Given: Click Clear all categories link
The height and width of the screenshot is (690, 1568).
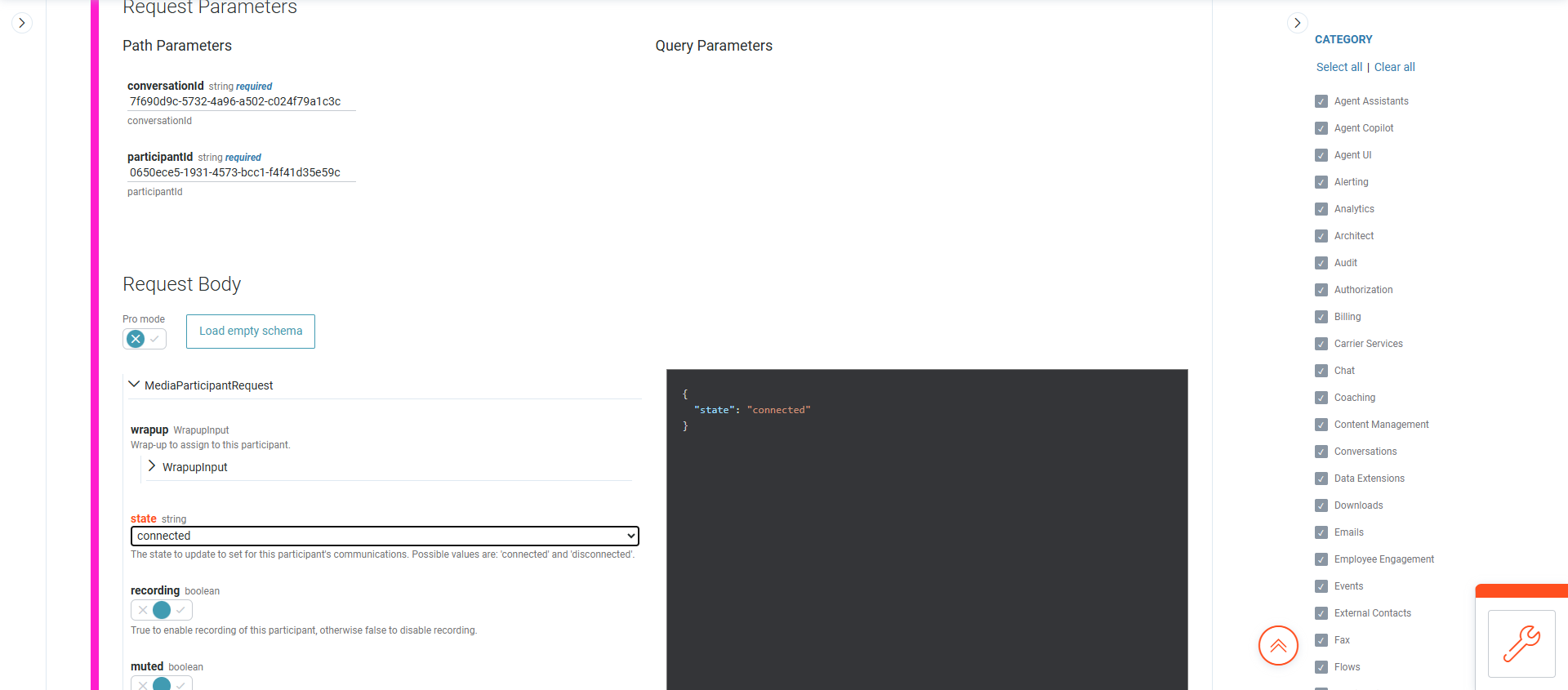Looking at the screenshot, I should coord(1395,67).
